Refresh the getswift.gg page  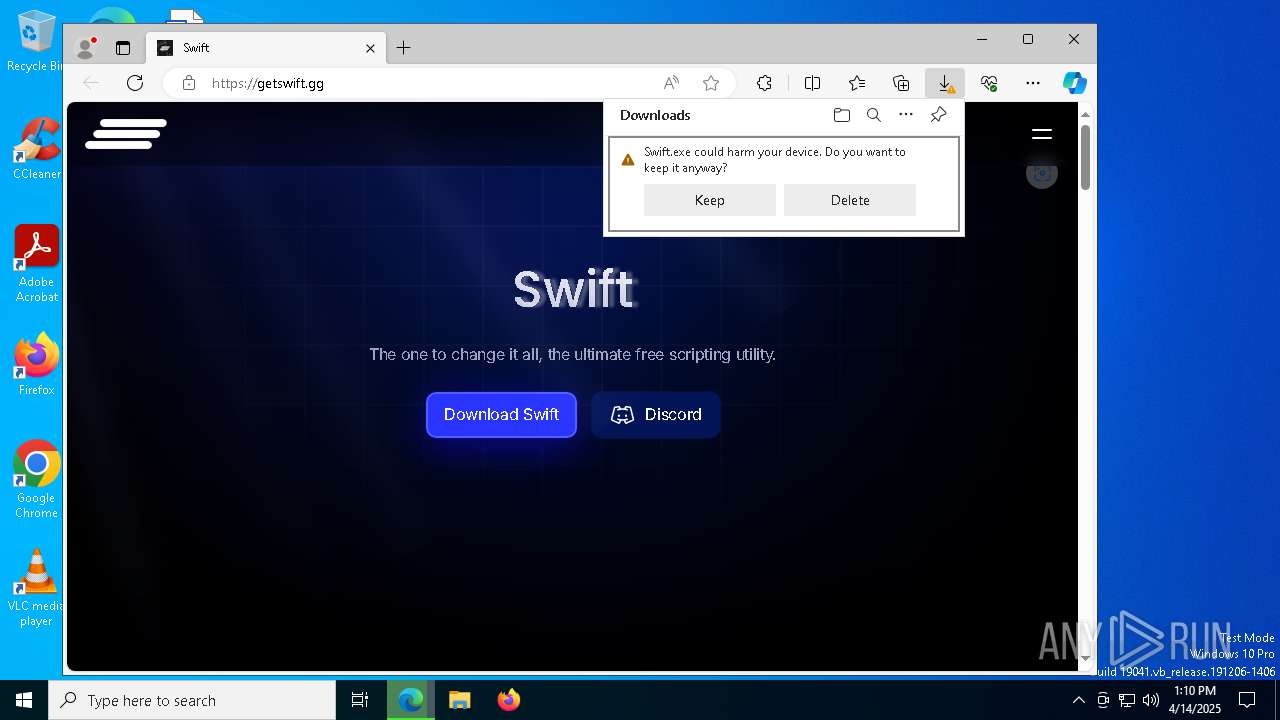tap(135, 83)
